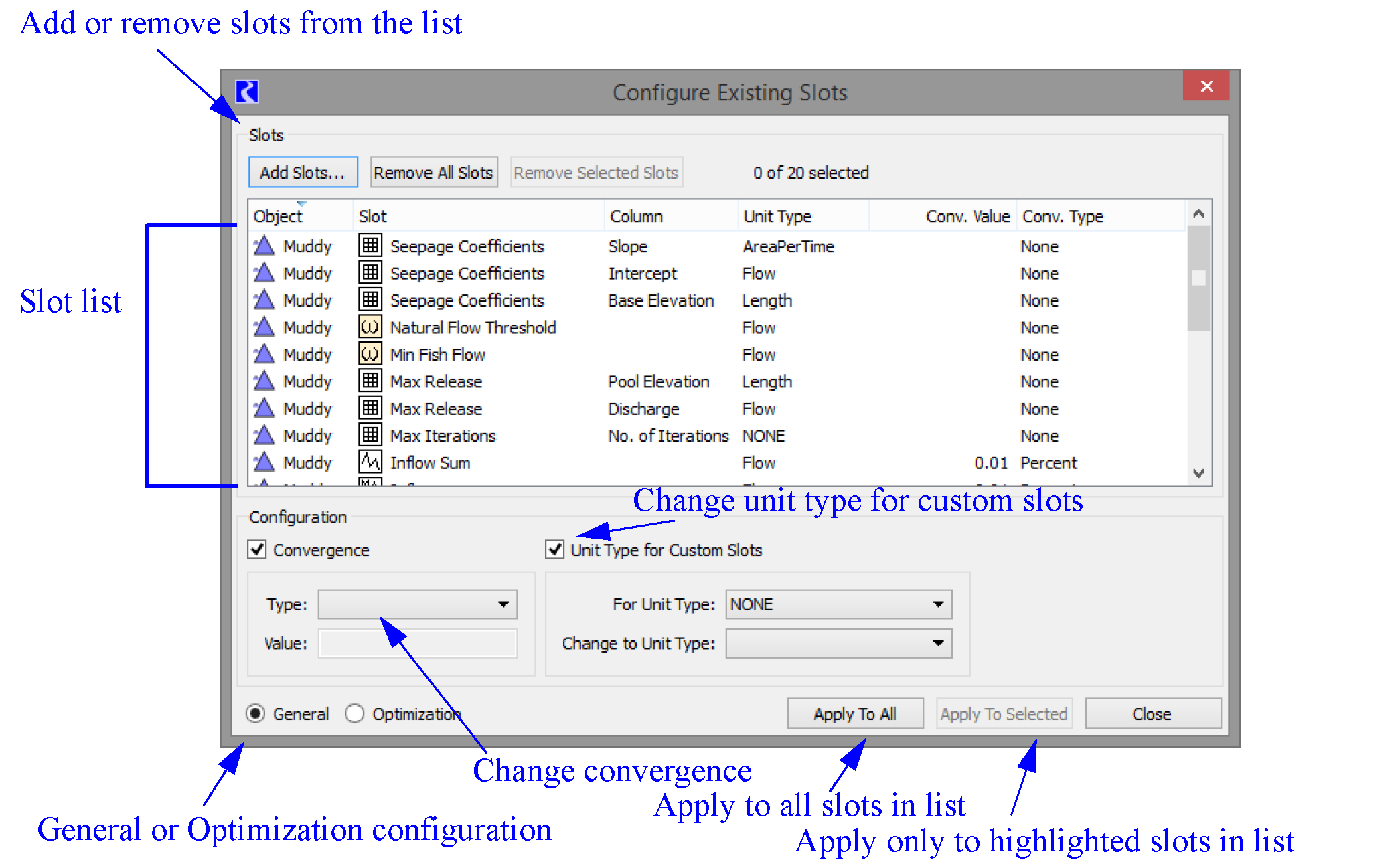Click the slot list scroll down arrow
This screenshot has width=1400, height=866.
tap(1198, 472)
